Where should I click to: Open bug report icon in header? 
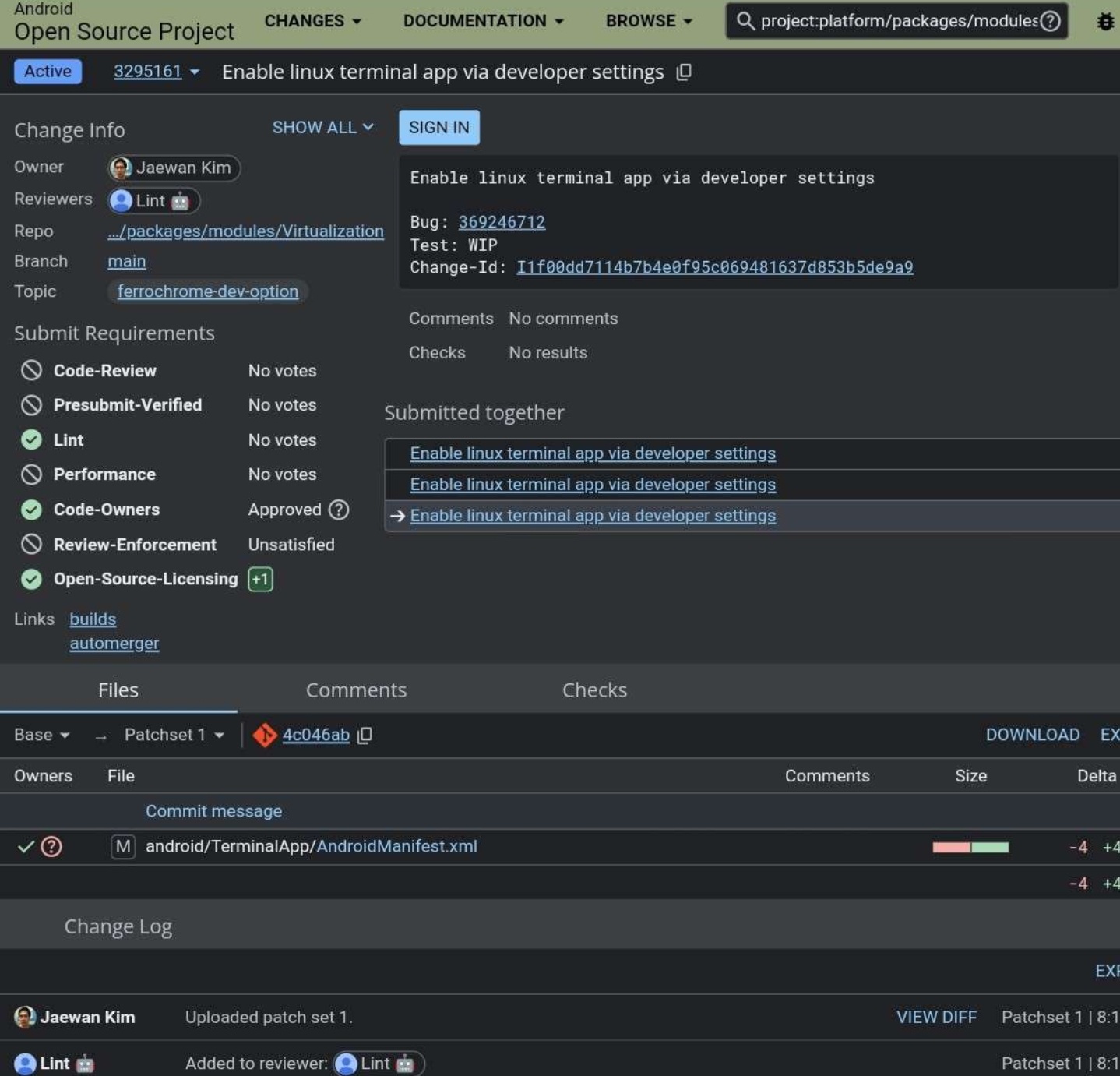pyautogui.click(x=1105, y=22)
